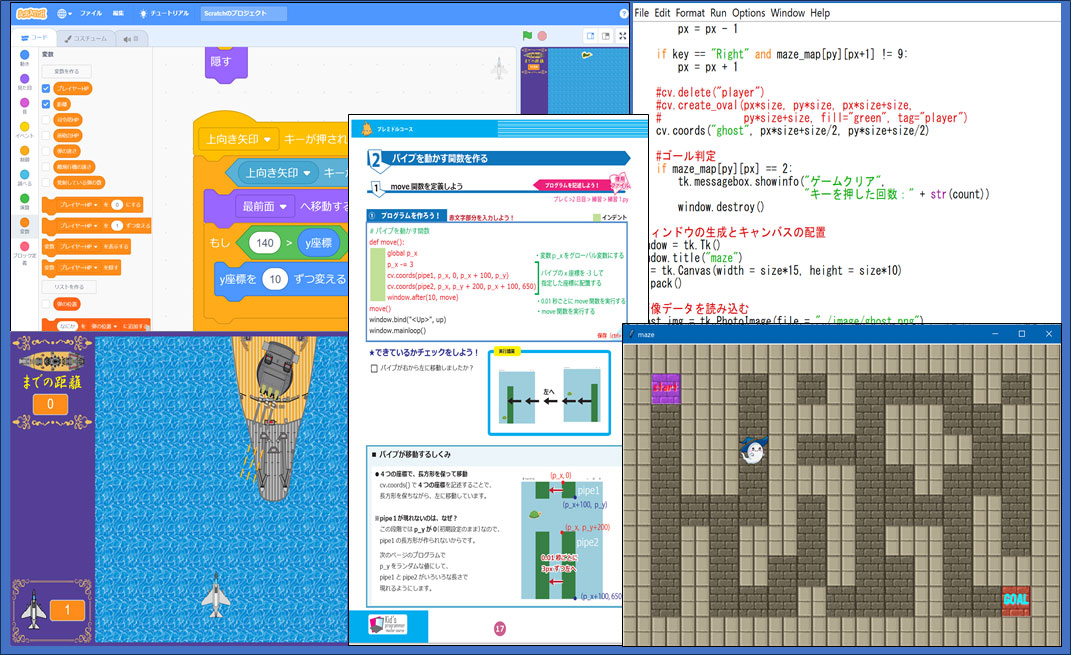1071x655 pixels.
Task: Open the 弾の位置 dropdown in the add-to-list block
Action: pos(104,326)
